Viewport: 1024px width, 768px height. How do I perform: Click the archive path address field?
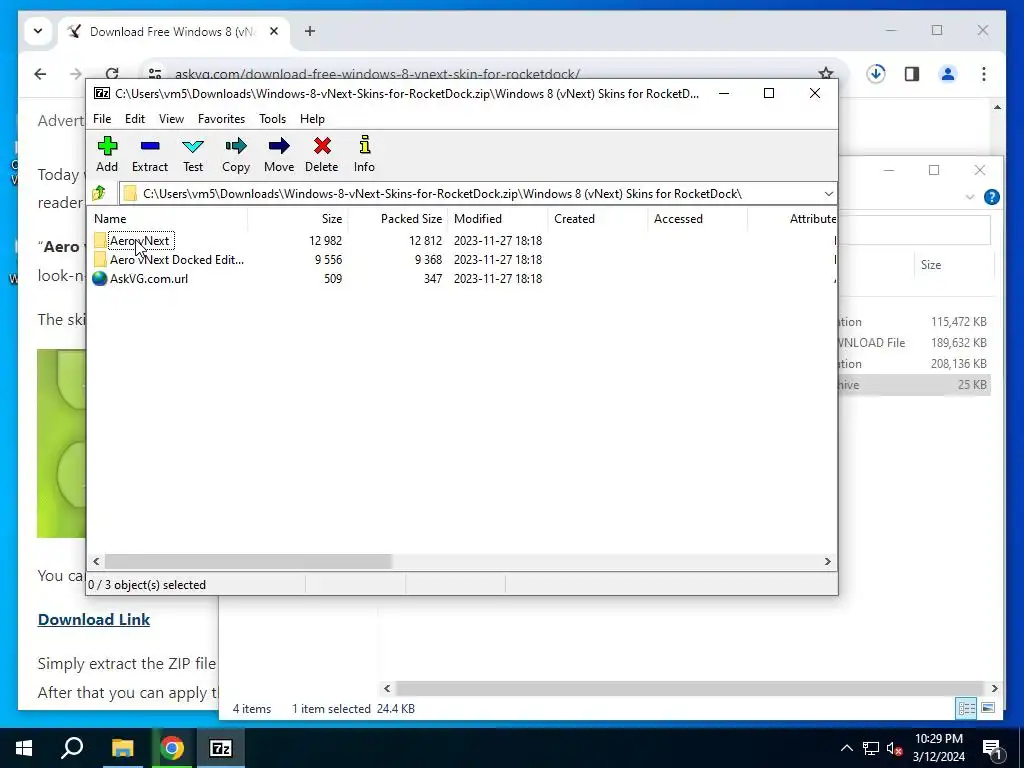[x=472, y=193]
